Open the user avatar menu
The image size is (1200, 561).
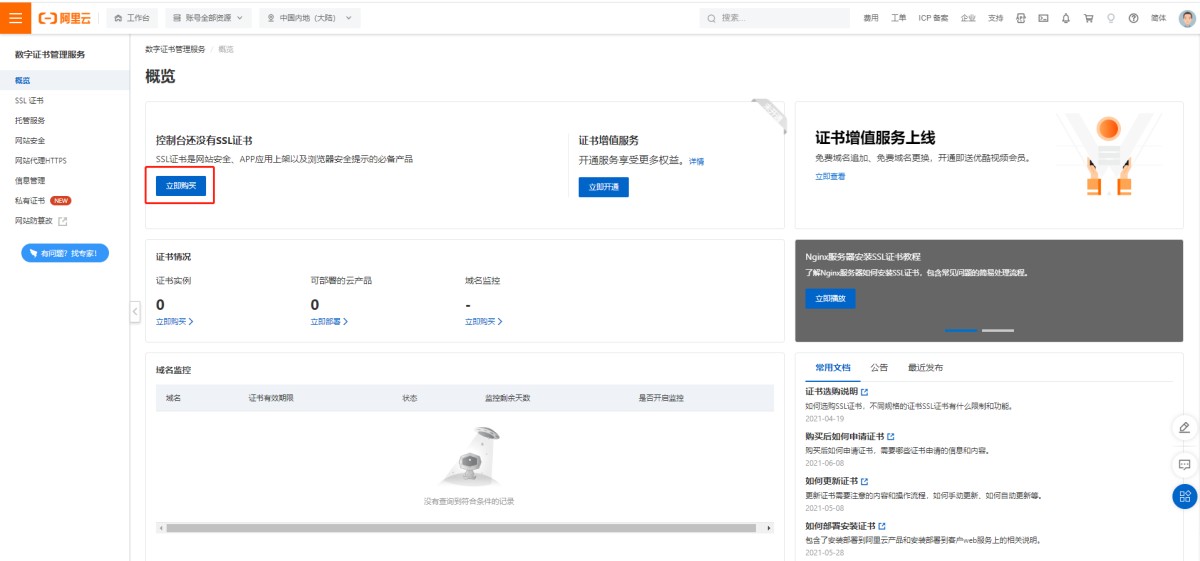pos(1187,18)
